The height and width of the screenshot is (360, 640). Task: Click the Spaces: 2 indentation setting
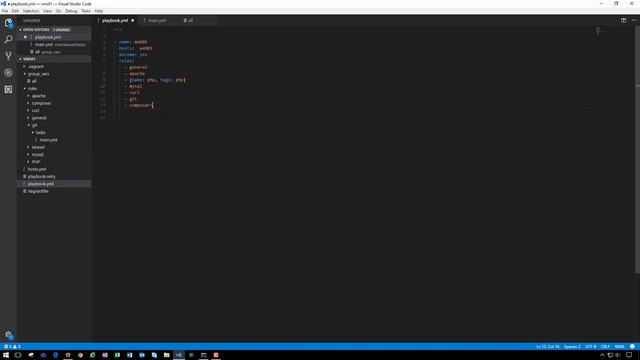(x=572, y=347)
